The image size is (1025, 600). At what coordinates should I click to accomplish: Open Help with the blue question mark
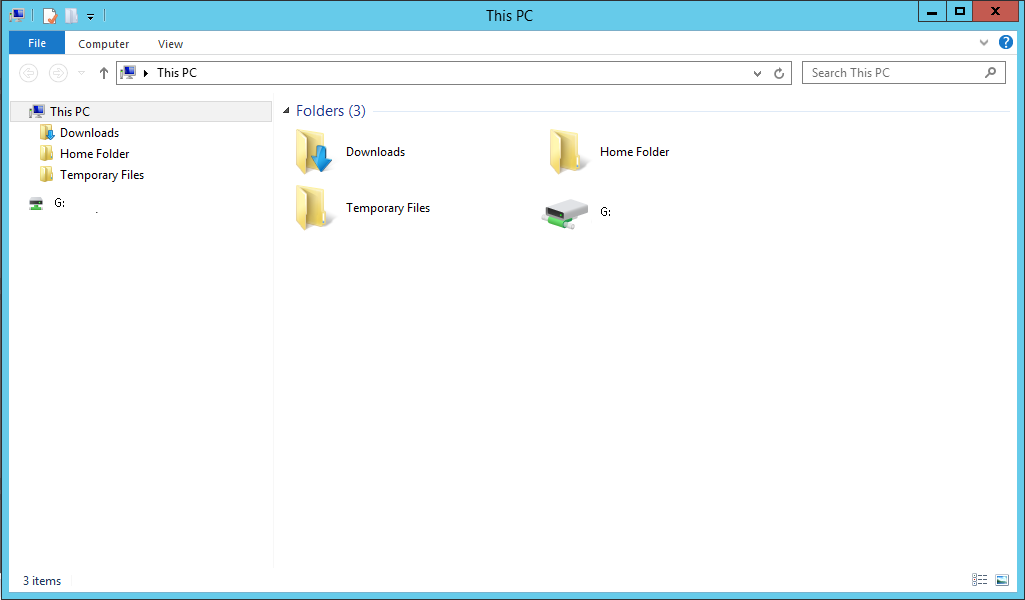[1006, 43]
